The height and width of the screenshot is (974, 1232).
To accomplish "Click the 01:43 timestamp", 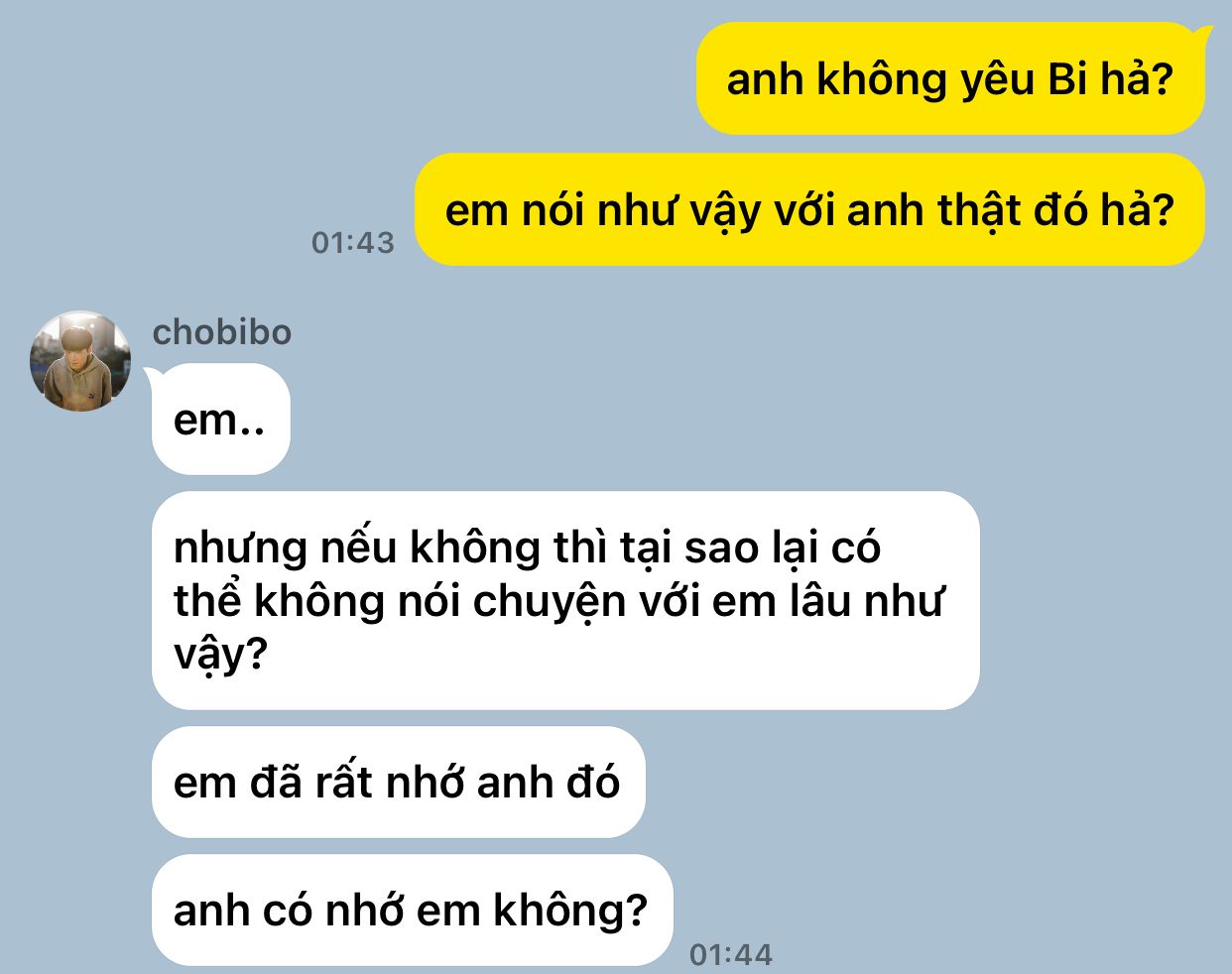I will (353, 242).
